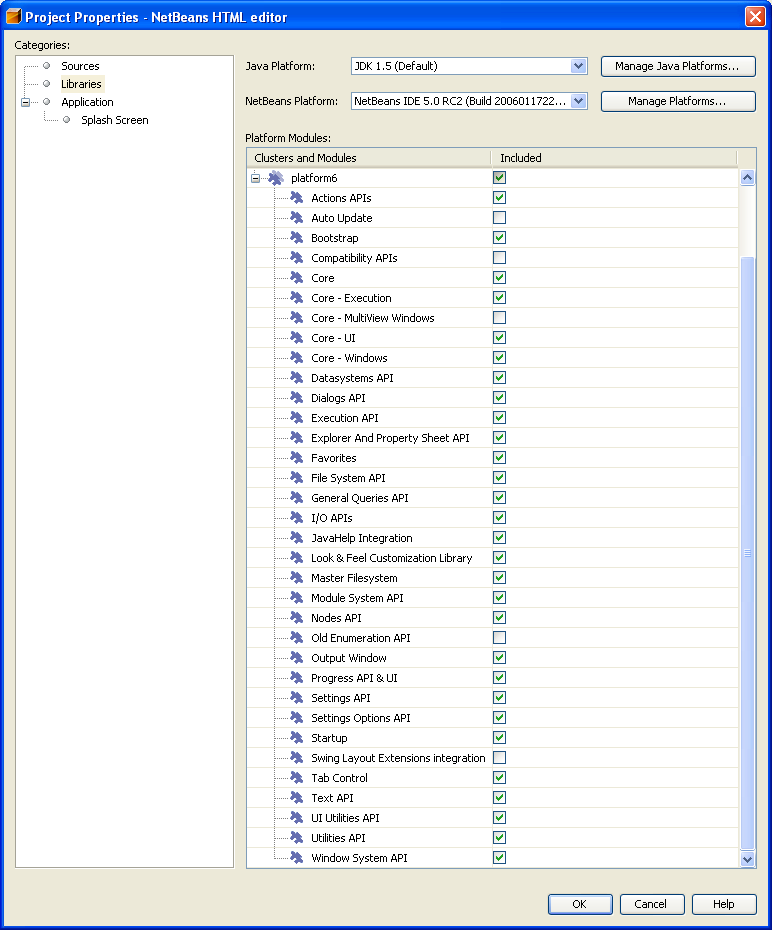Enable the Auto Update module checkbox
The width and height of the screenshot is (772, 930).
coord(499,218)
